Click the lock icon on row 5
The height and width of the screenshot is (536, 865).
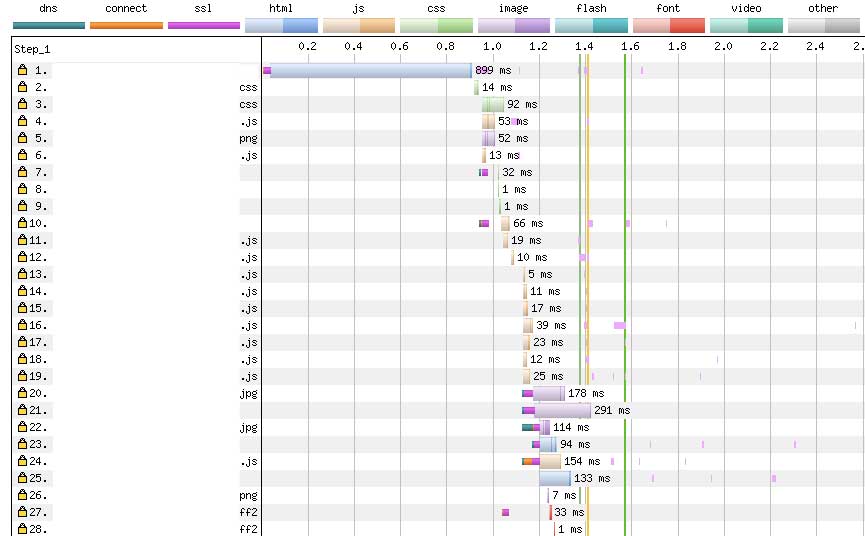pos(22,139)
